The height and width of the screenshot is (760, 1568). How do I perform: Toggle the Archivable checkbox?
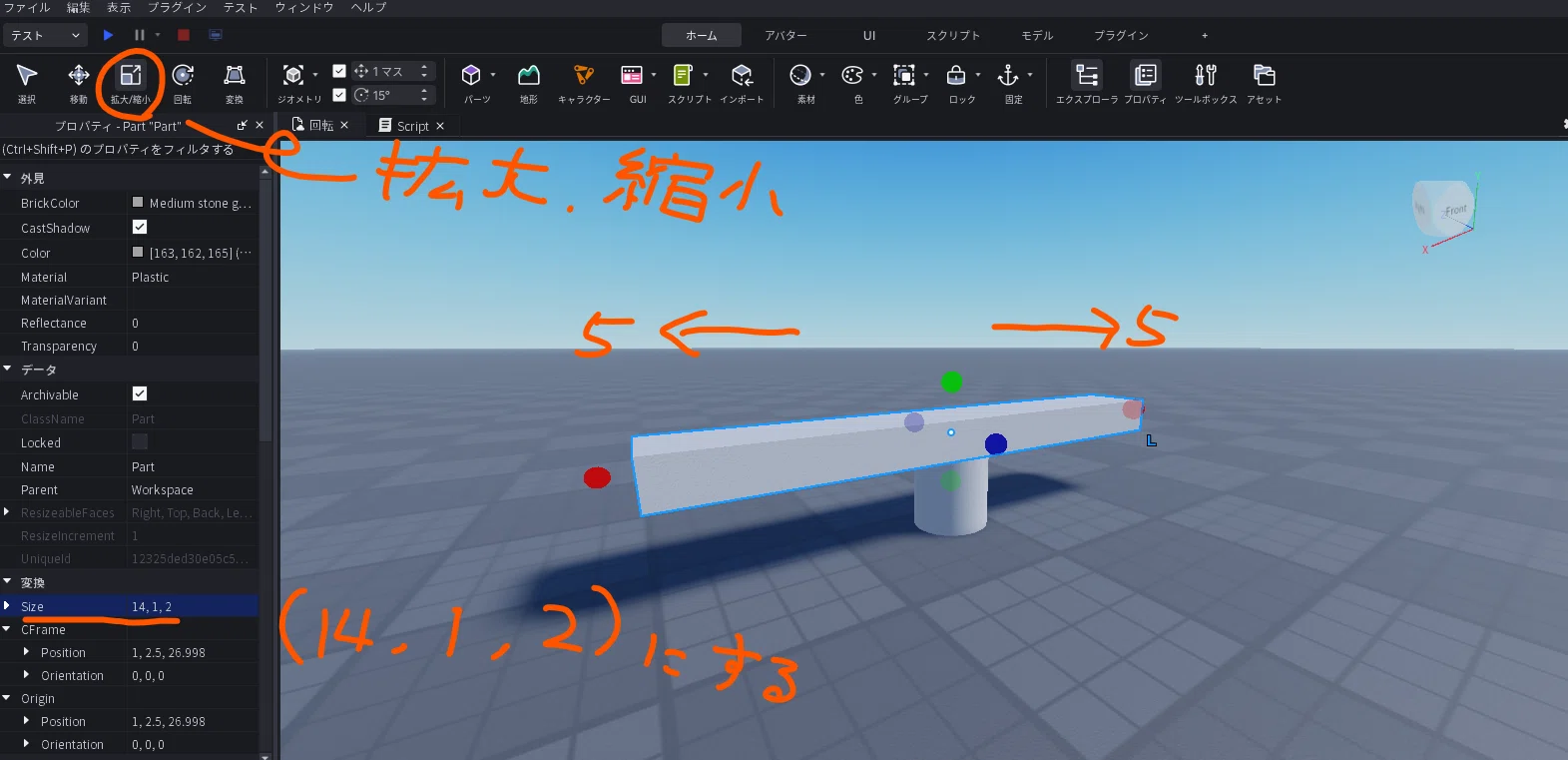140,394
